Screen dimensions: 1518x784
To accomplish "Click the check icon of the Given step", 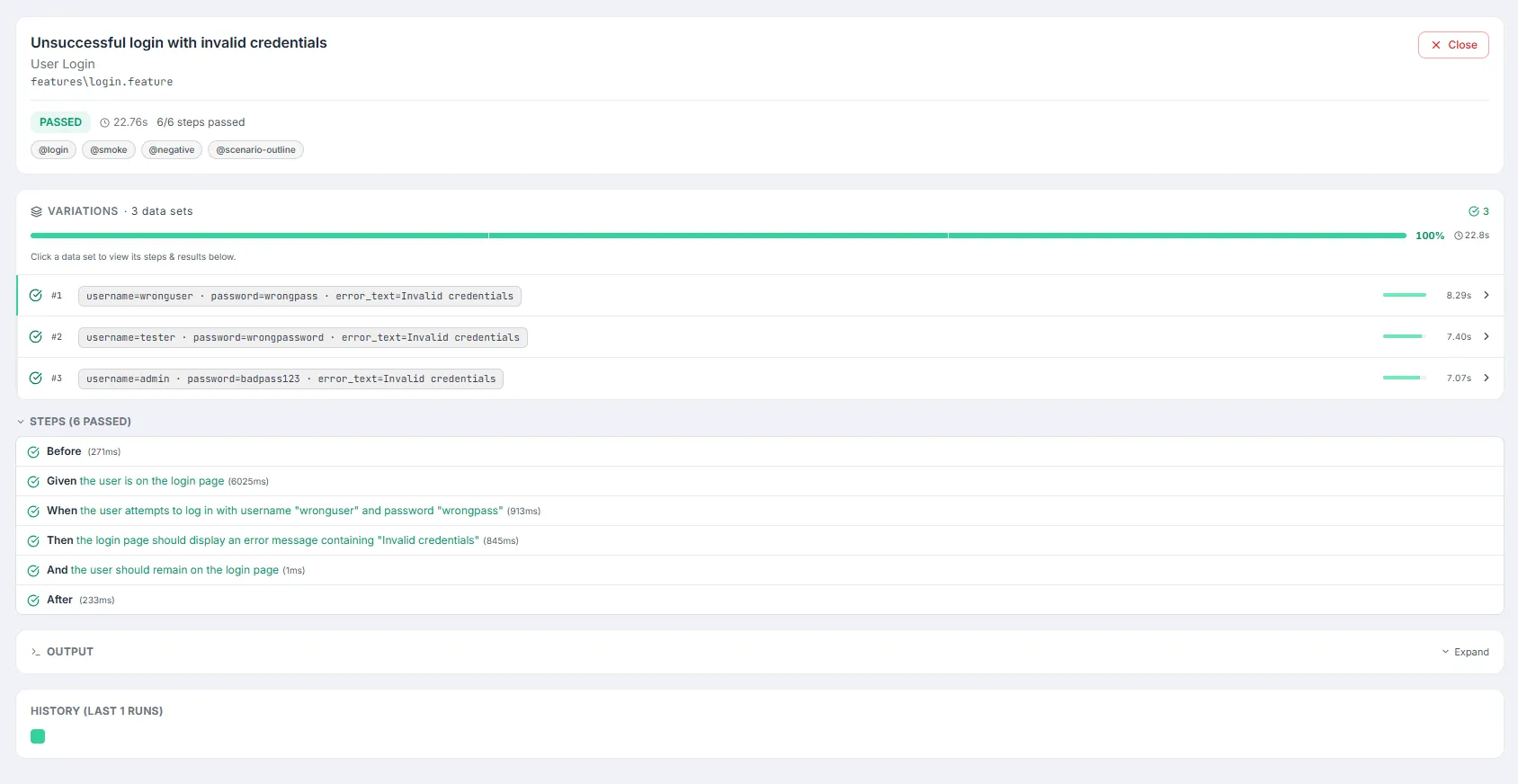I will [x=33, y=482].
